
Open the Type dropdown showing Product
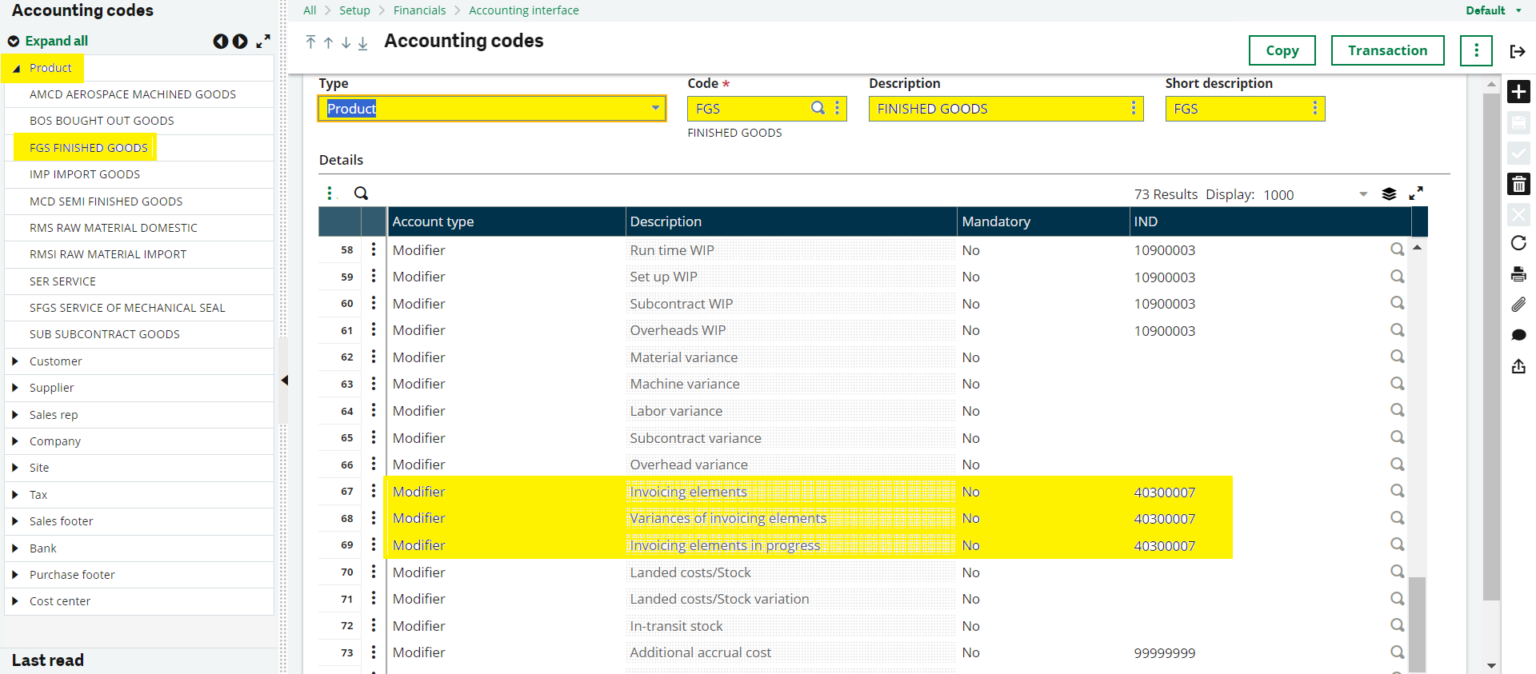click(655, 108)
